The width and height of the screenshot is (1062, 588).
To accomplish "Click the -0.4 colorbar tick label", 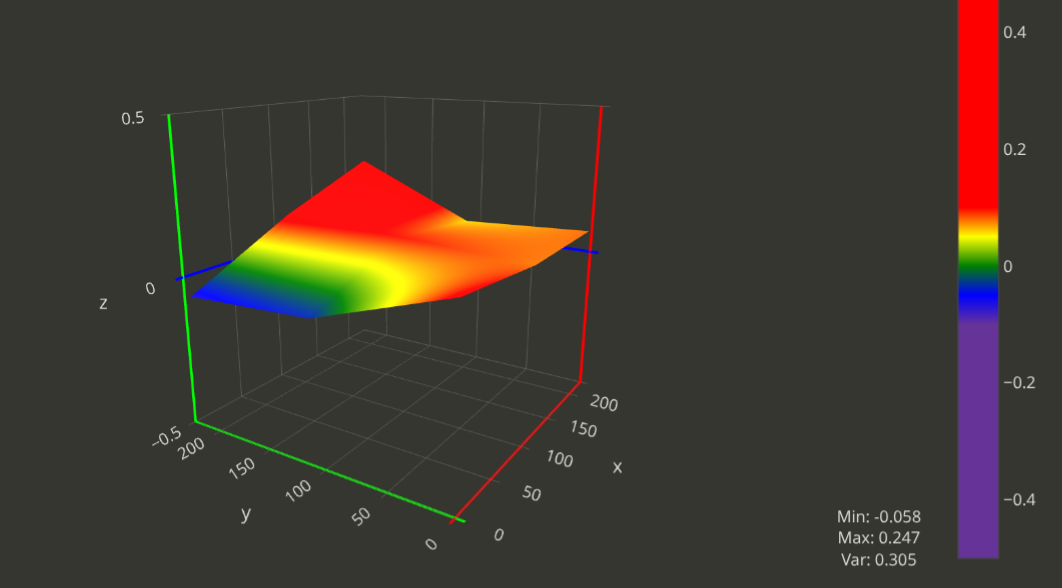I will click(1020, 500).
